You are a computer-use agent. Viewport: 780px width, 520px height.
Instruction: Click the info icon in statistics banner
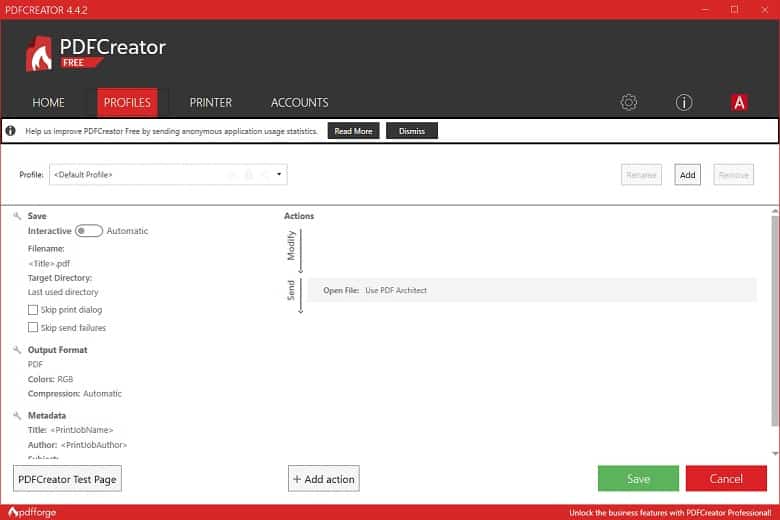click(10, 131)
